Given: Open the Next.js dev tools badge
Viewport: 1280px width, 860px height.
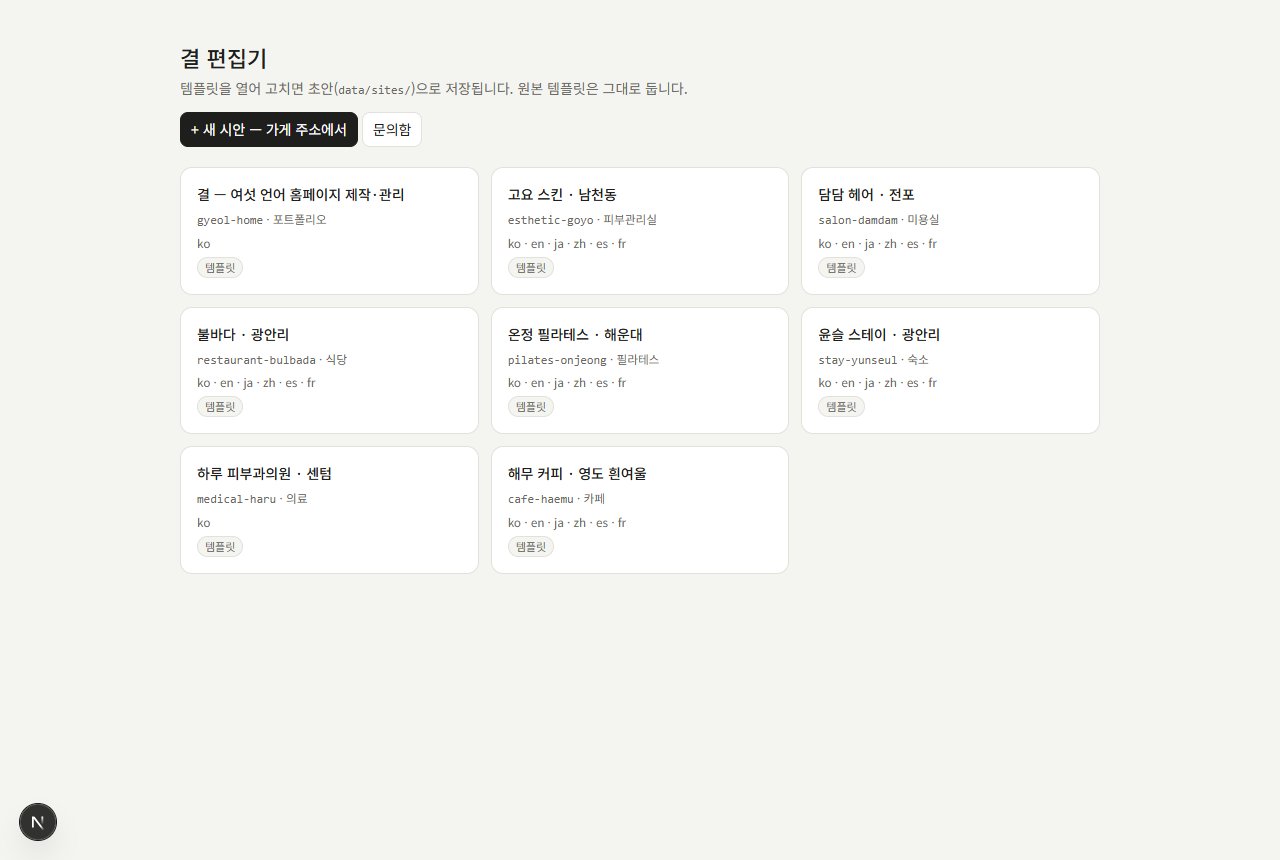Looking at the screenshot, I should tap(38, 822).
